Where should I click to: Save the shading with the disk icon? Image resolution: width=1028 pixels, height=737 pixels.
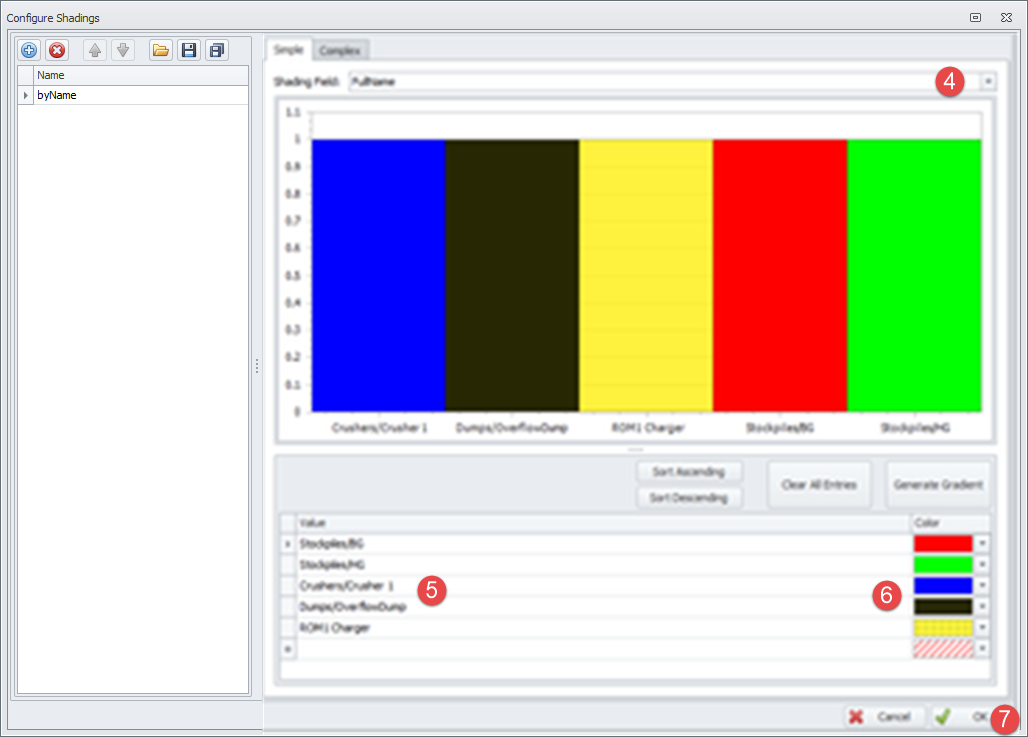189,49
